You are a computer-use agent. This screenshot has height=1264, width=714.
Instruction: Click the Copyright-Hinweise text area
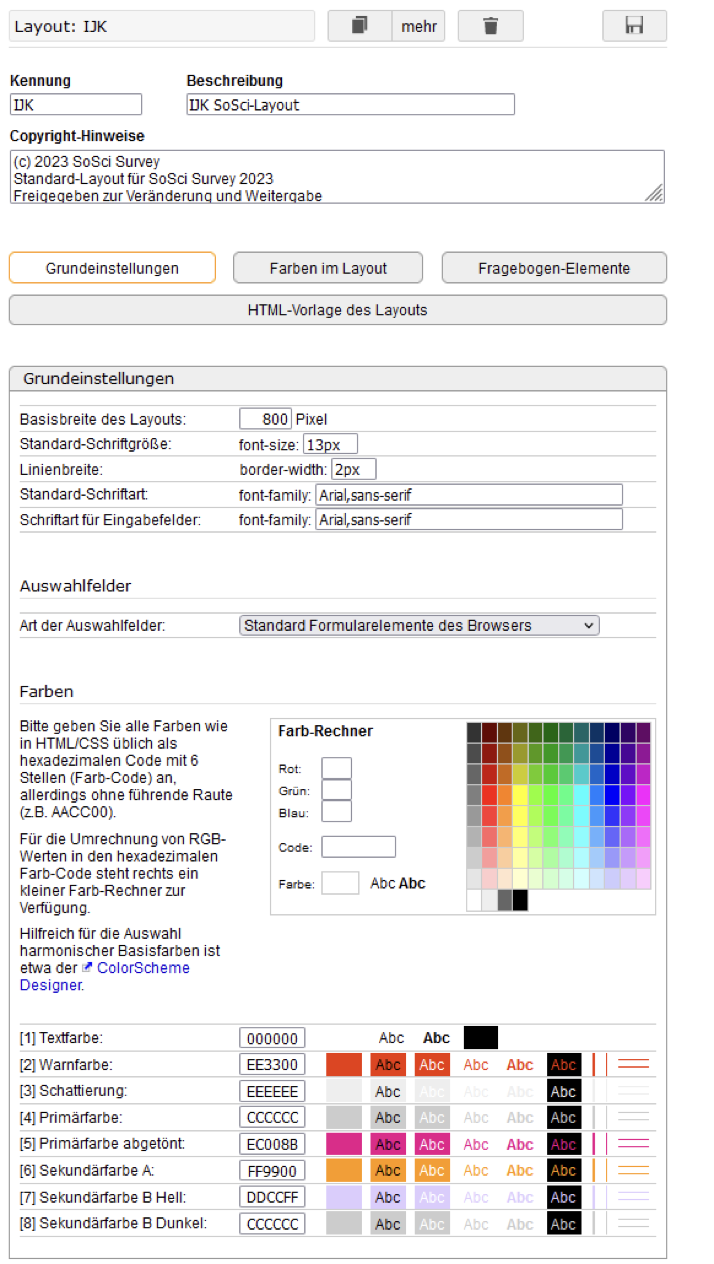click(x=337, y=177)
